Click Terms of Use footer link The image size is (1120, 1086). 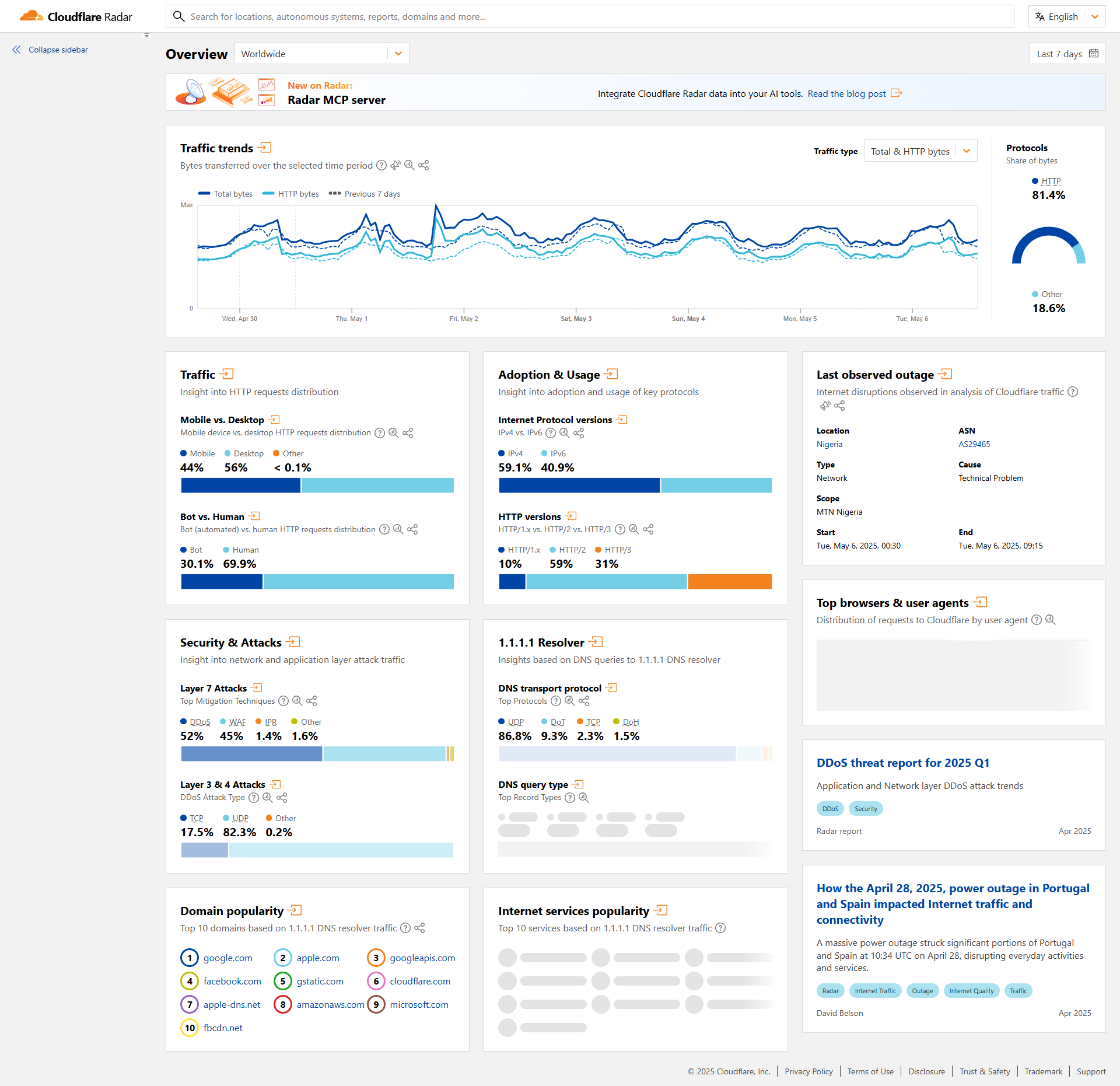pos(870,1071)
